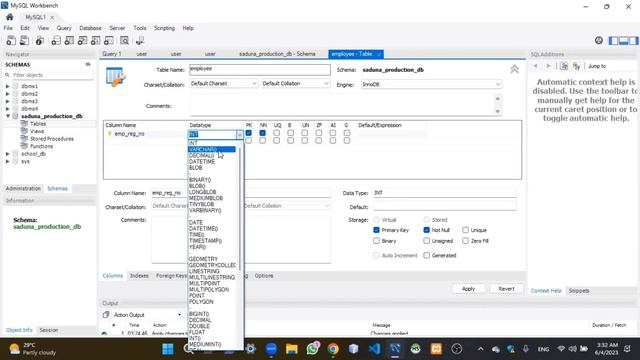
Task: Open Google Chrome from taskbar
Action: 333,349
